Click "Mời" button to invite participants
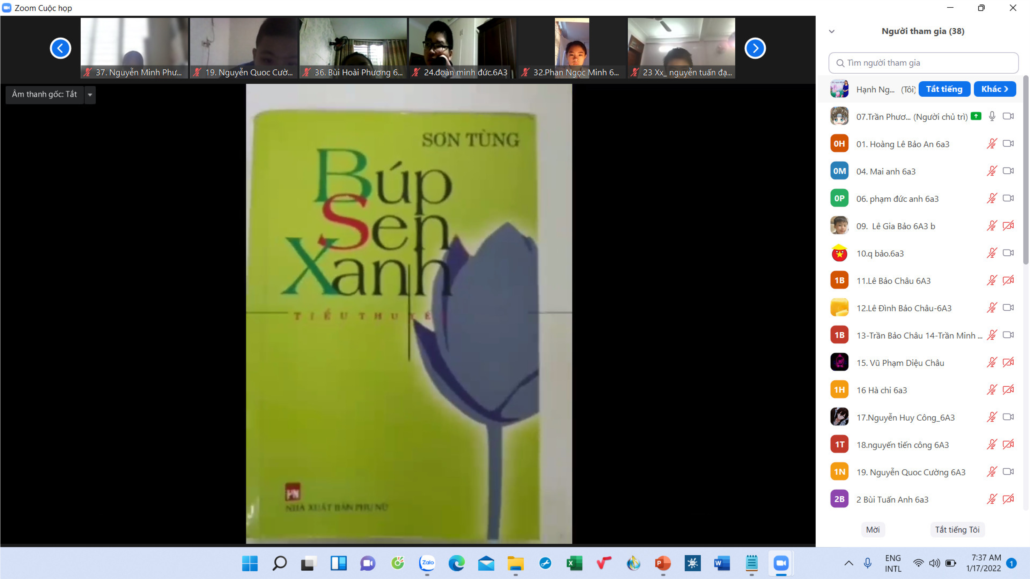 [x=872, y=529]
